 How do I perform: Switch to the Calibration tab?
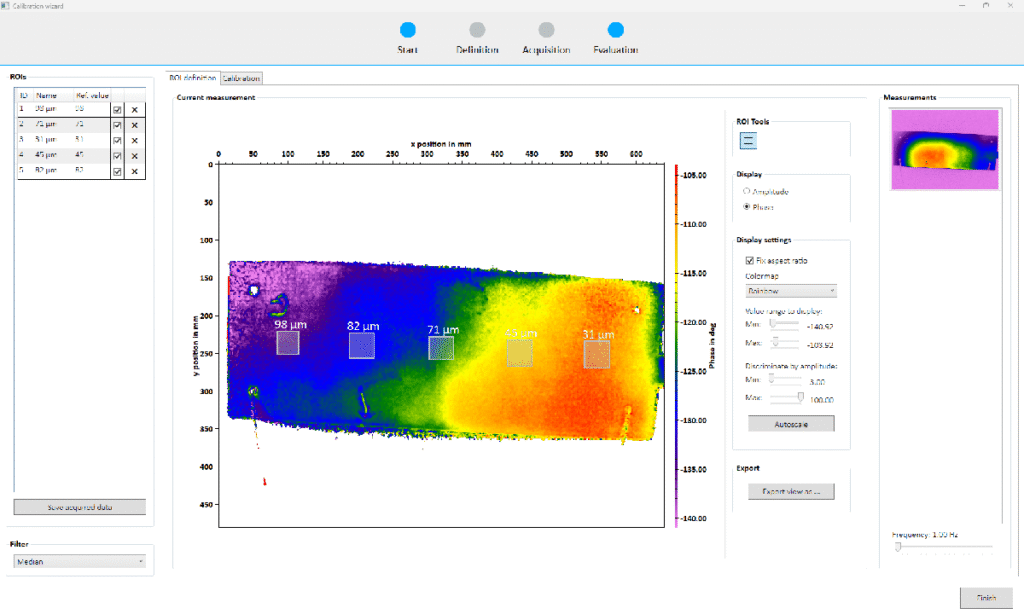tap(242, 78)
